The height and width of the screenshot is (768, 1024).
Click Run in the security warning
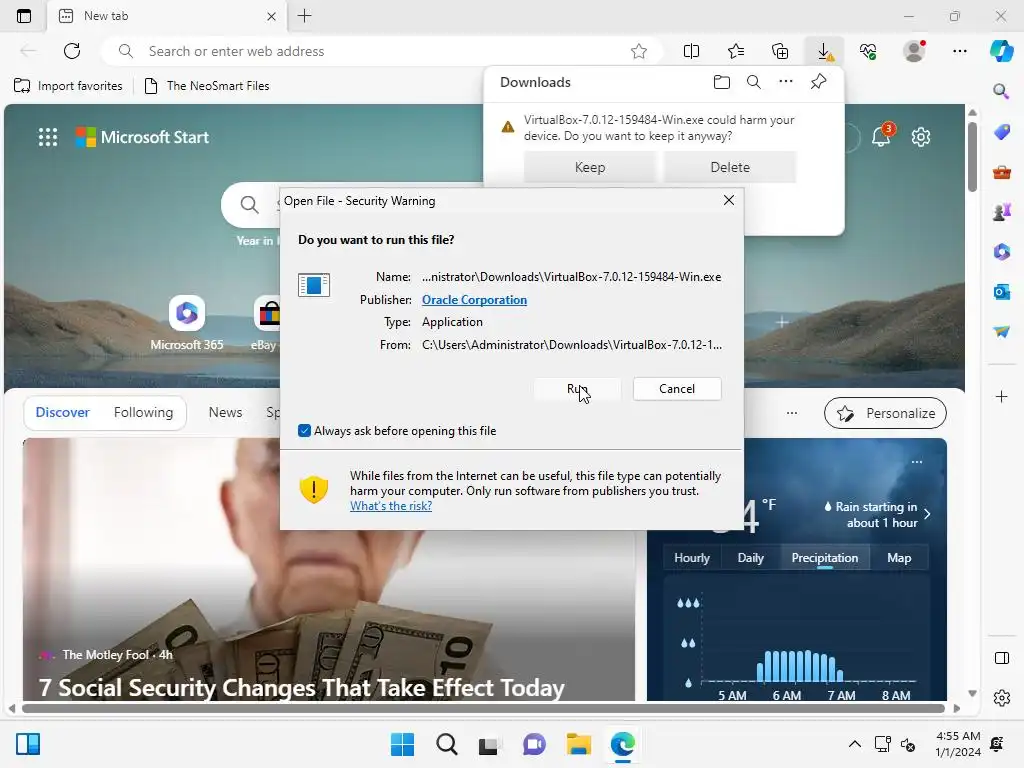(x=577, y=389)
